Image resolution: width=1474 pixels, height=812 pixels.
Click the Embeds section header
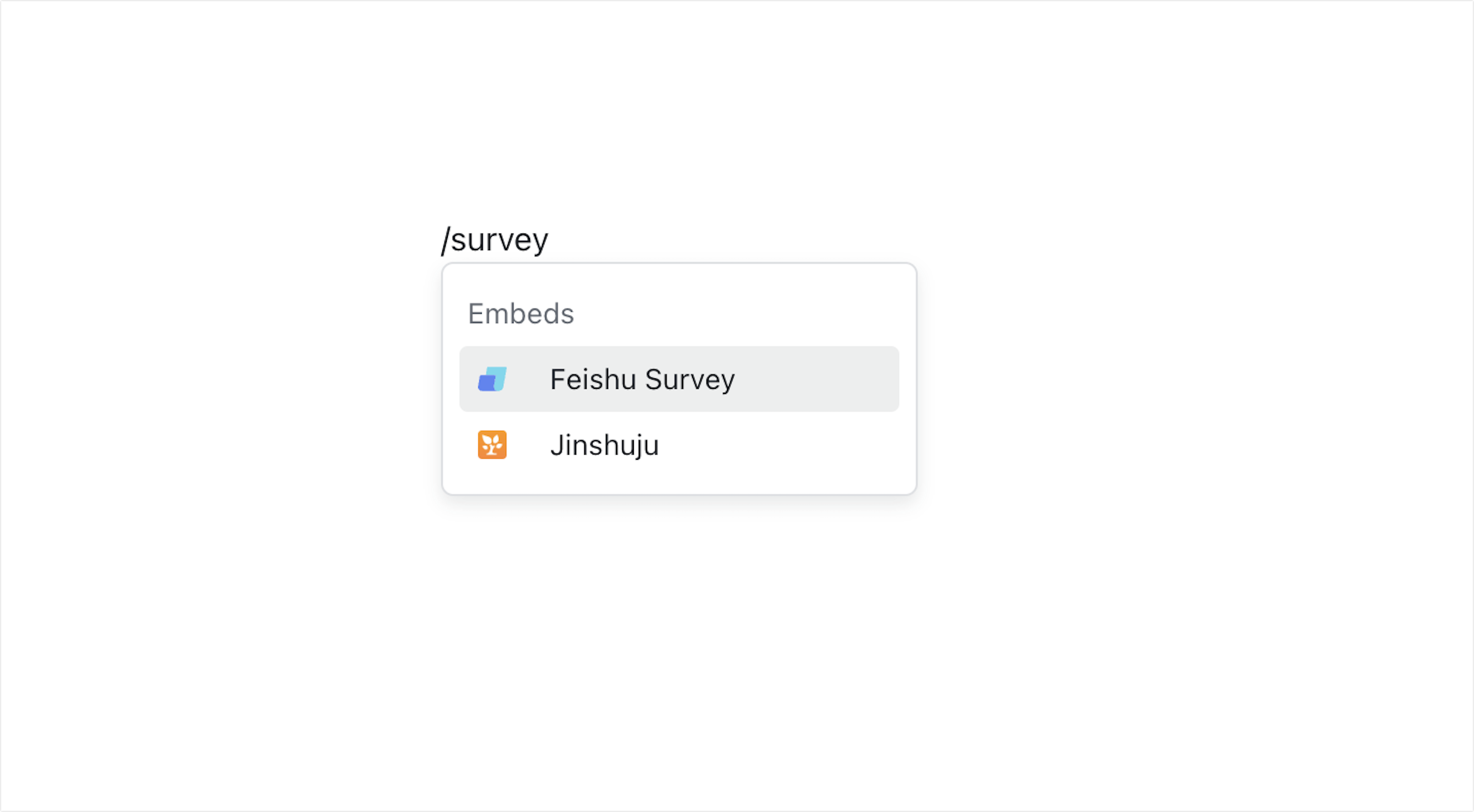point(521,313)
